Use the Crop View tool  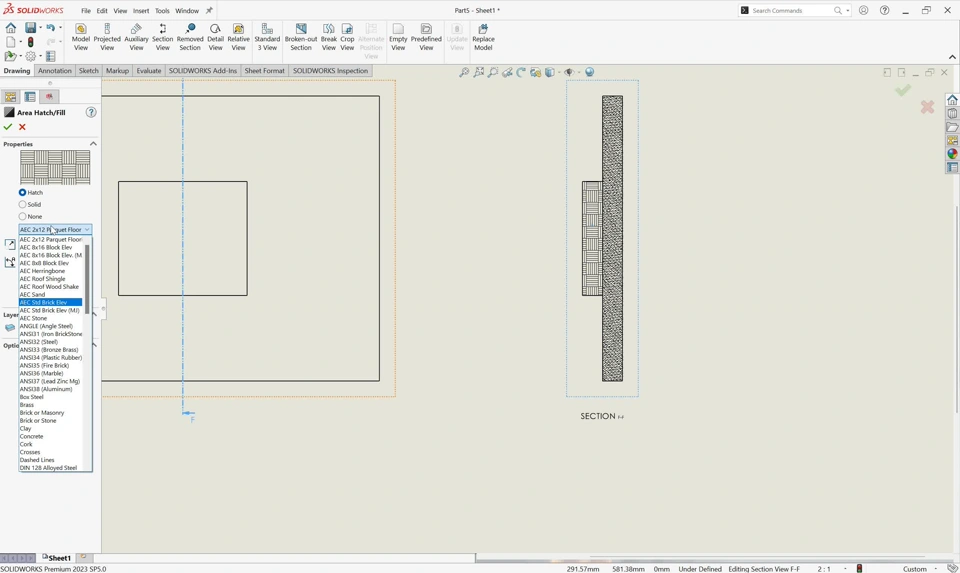[347, 37]
